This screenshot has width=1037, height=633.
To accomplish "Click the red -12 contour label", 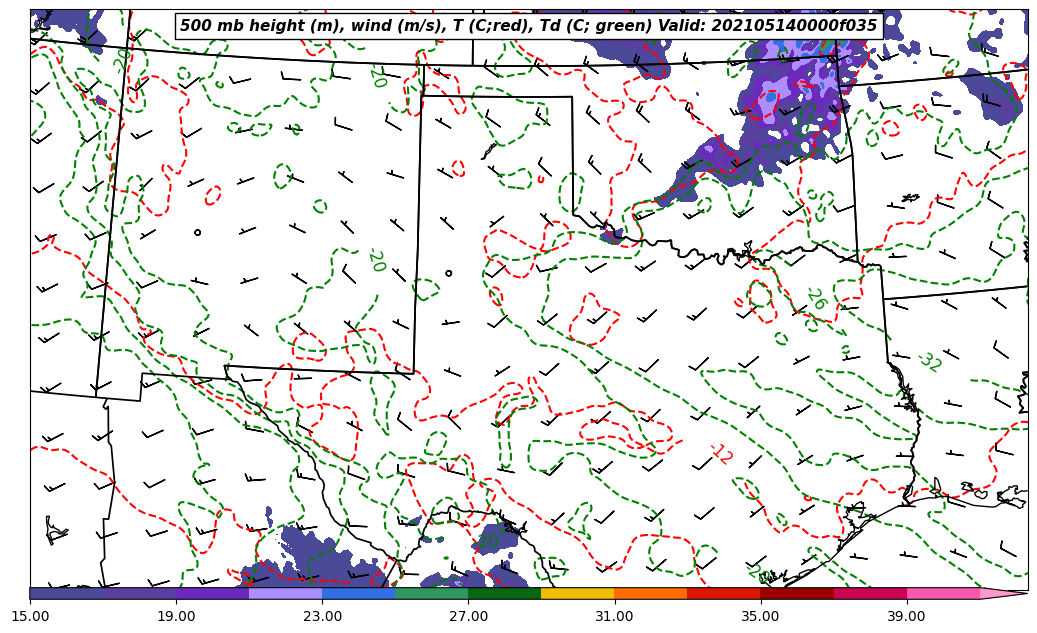I will (720, 454).
